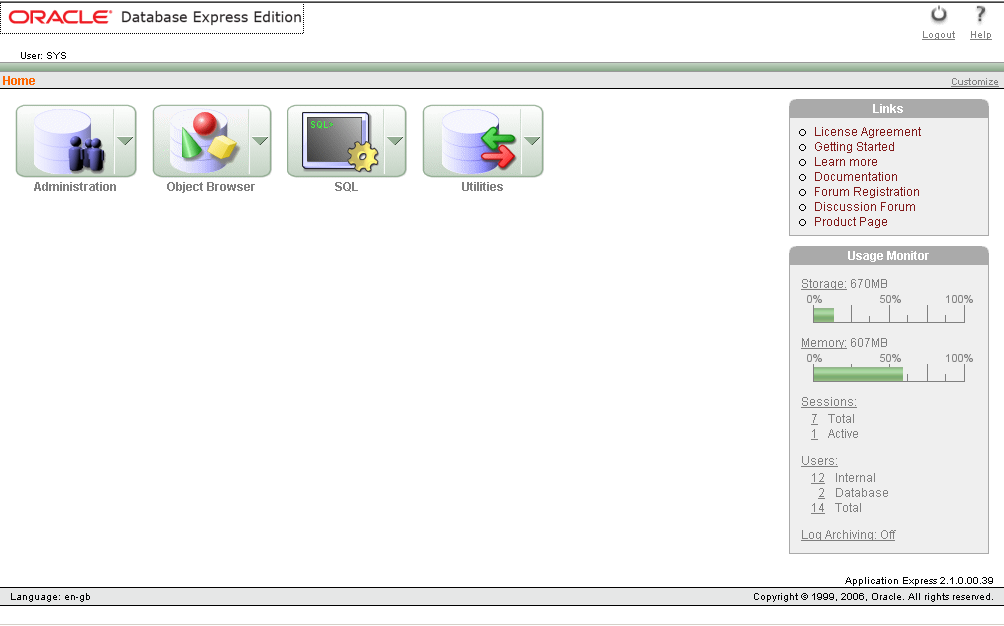1004x626 pixels.
Task: Click the Utilities label text
Action: coord(482,187)
